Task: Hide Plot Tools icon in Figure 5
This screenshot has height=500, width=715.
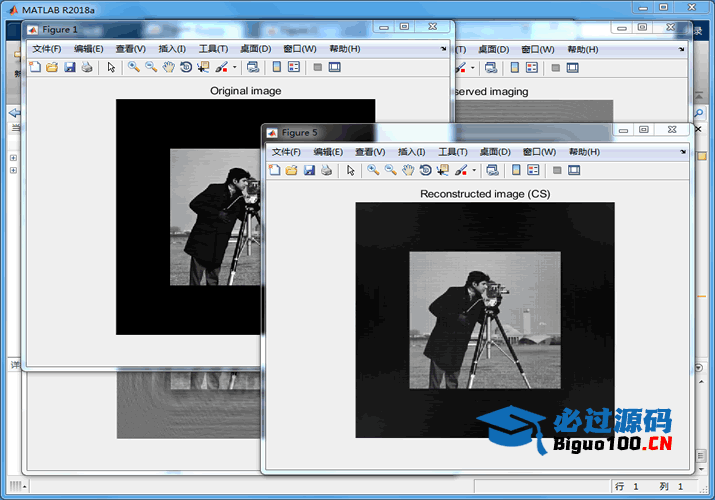Action: coord(557,170)
